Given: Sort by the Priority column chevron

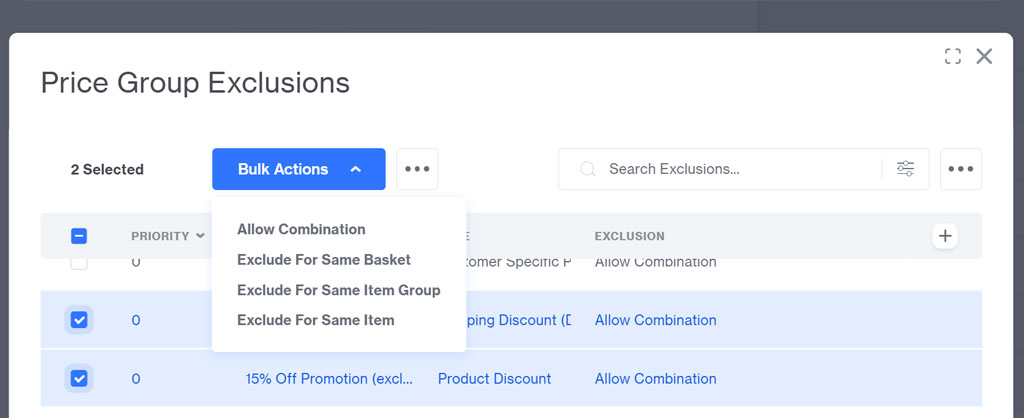Looking at the screenshot, I should pyautogui.click(x=200, y=236).
